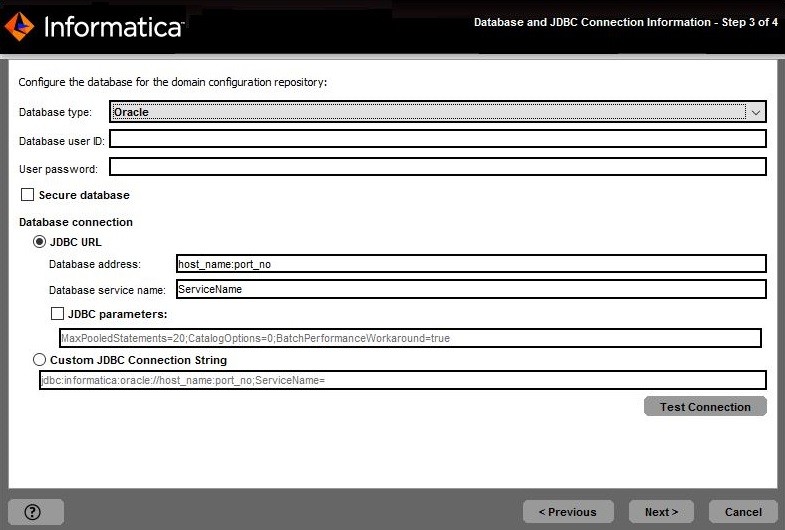Click the 'Database address:' label

(95, 264)
